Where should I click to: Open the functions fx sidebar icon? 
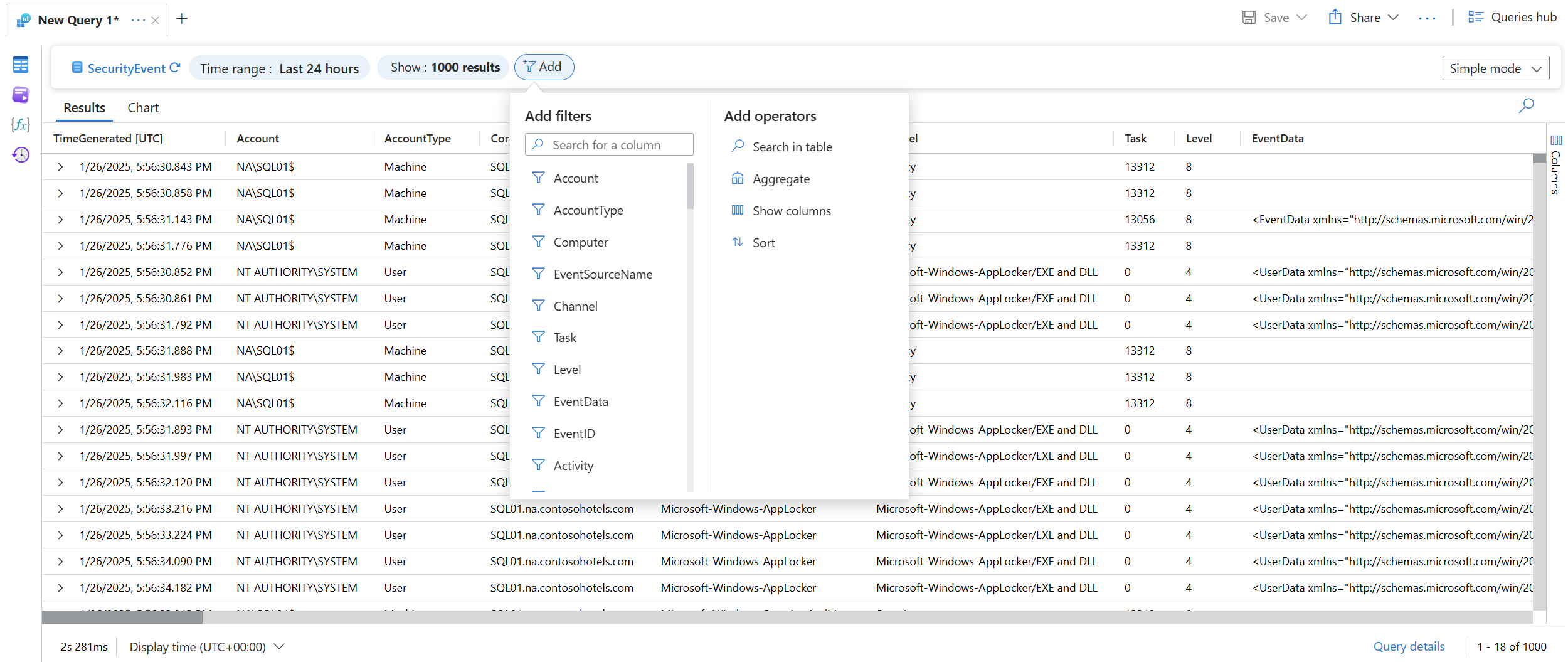point(21,124)
